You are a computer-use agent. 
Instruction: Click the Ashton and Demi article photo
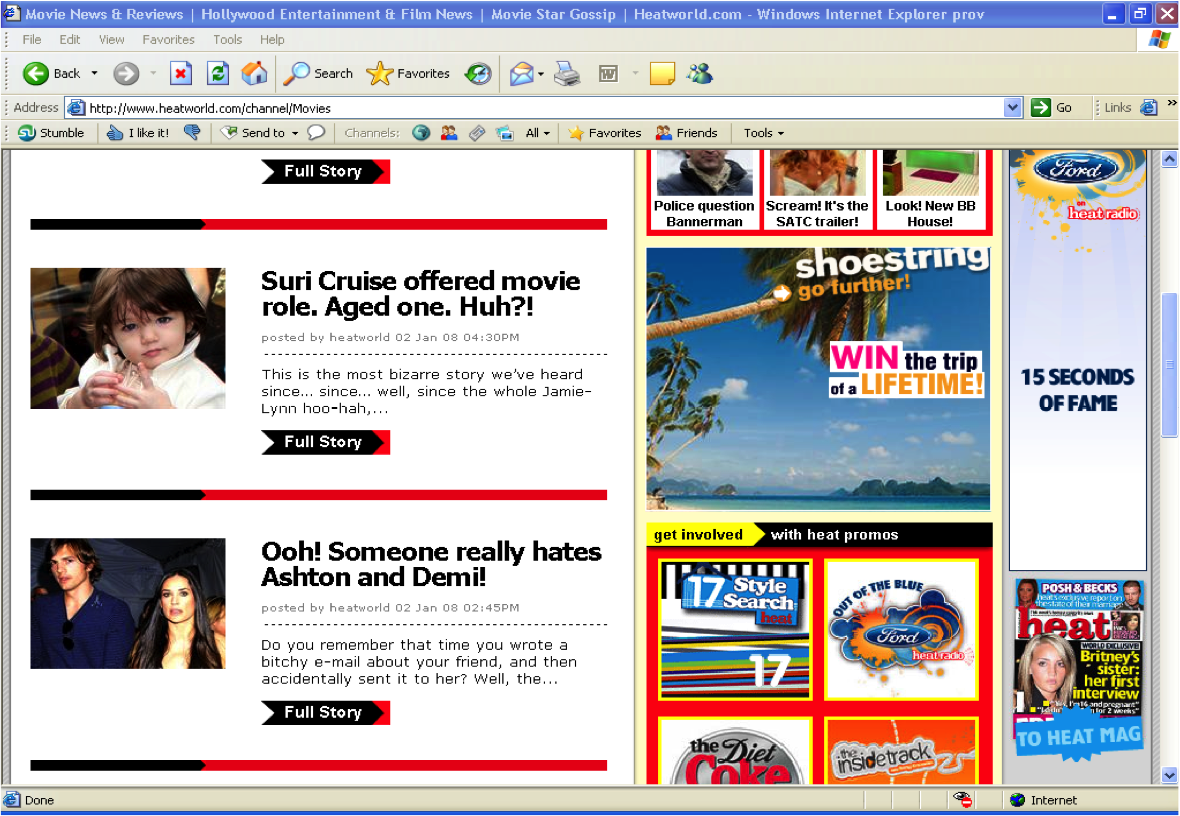click(x=128, y=603)
